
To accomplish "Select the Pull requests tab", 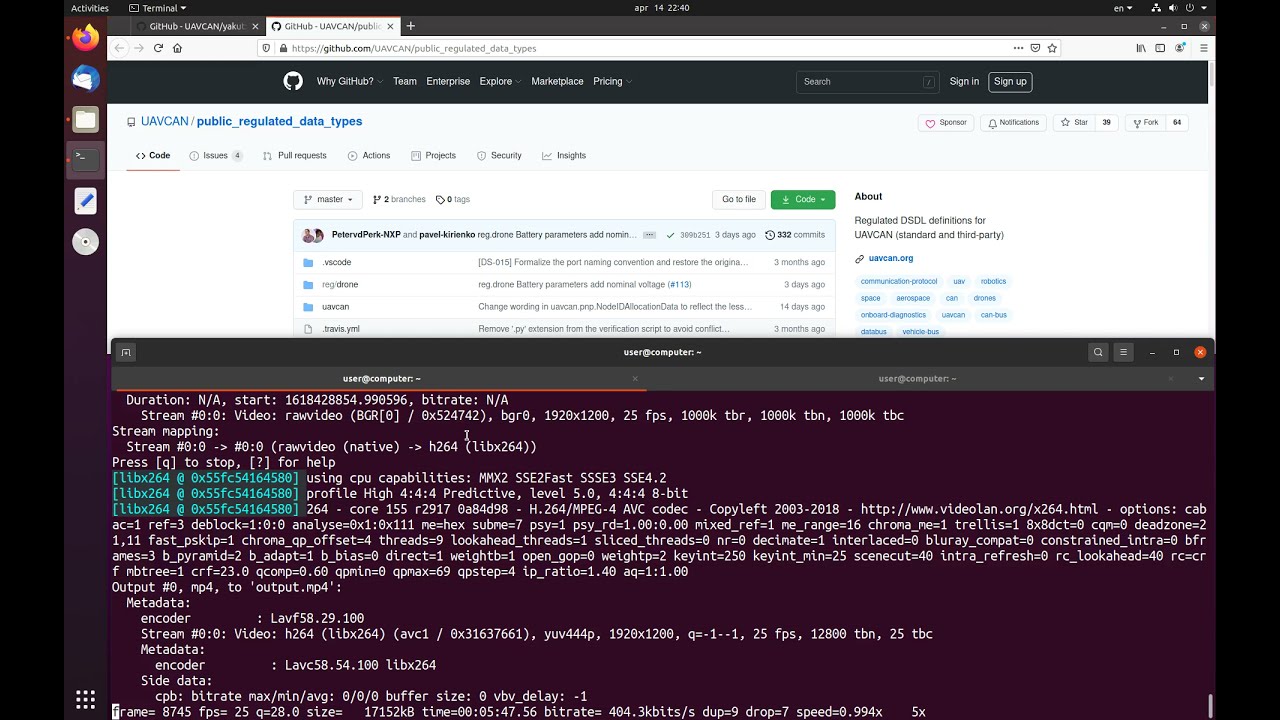I will (295, 156).
